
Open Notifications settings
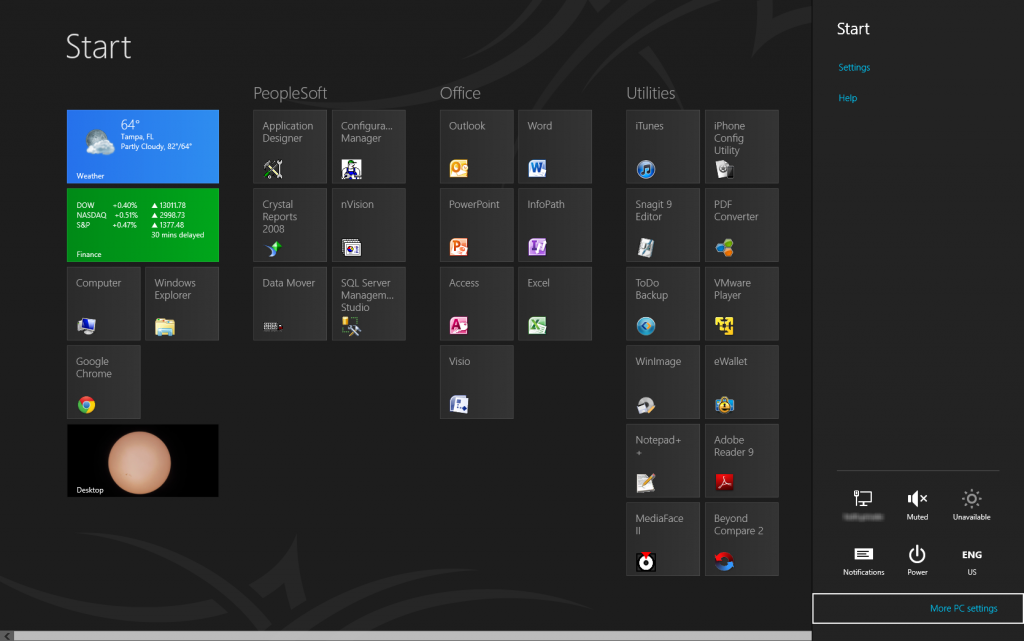coord(863,558)
